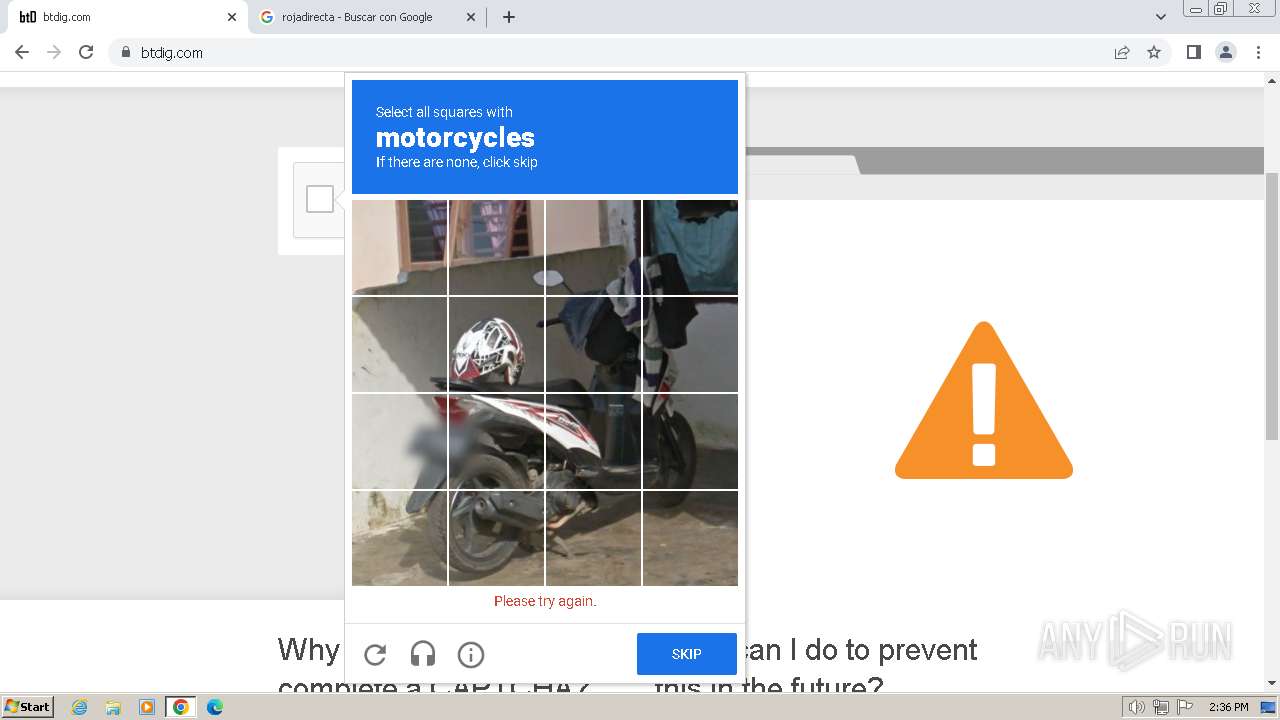Close the btdig.com tab
The width and height of the screenshot is (1280, 720).
232,17
